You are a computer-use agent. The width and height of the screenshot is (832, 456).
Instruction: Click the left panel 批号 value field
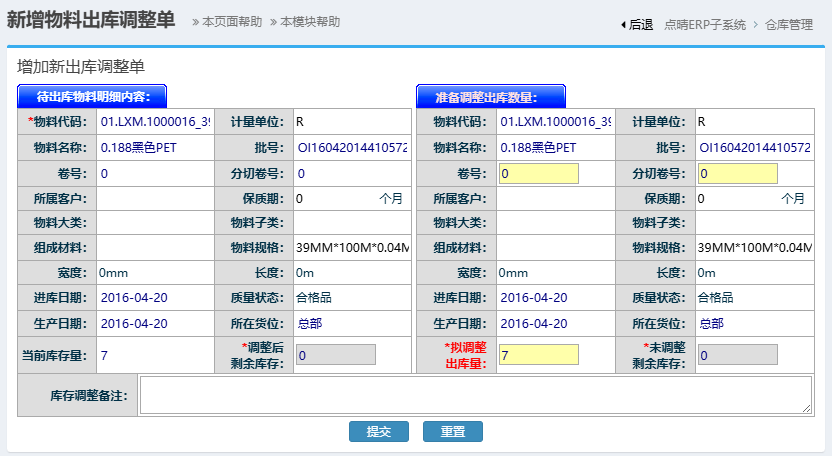352,147
